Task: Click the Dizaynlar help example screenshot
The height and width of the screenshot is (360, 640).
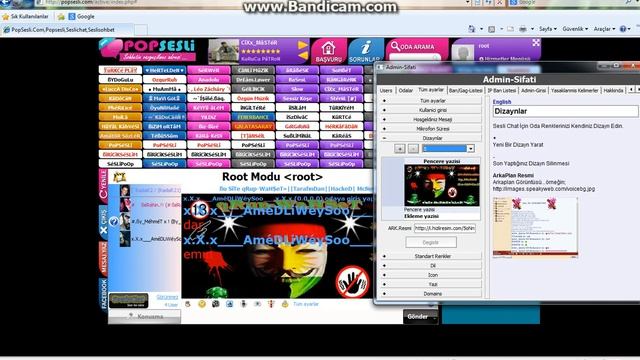Action: 535,227
